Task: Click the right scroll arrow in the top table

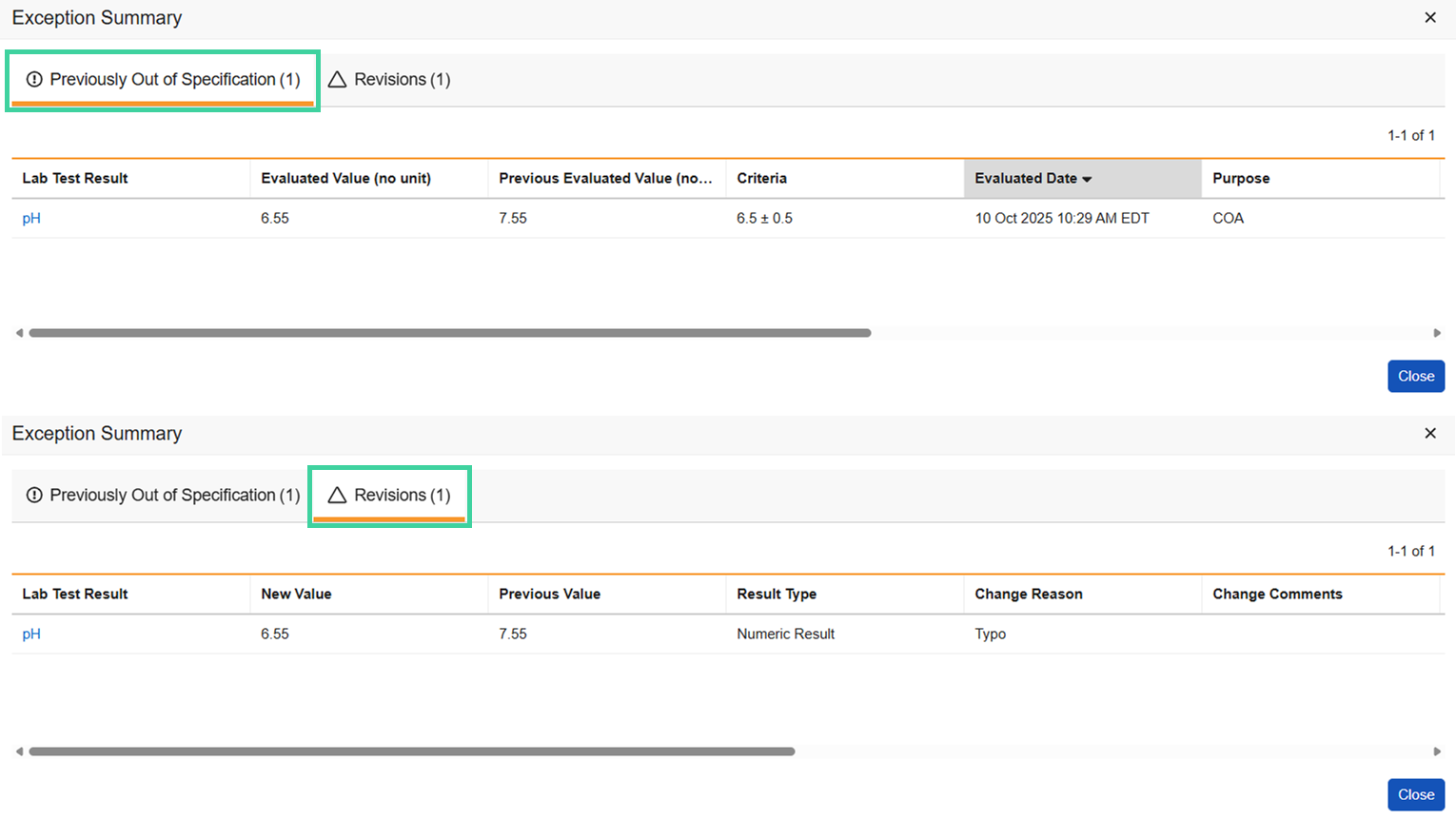Action: click(1438, 332)
